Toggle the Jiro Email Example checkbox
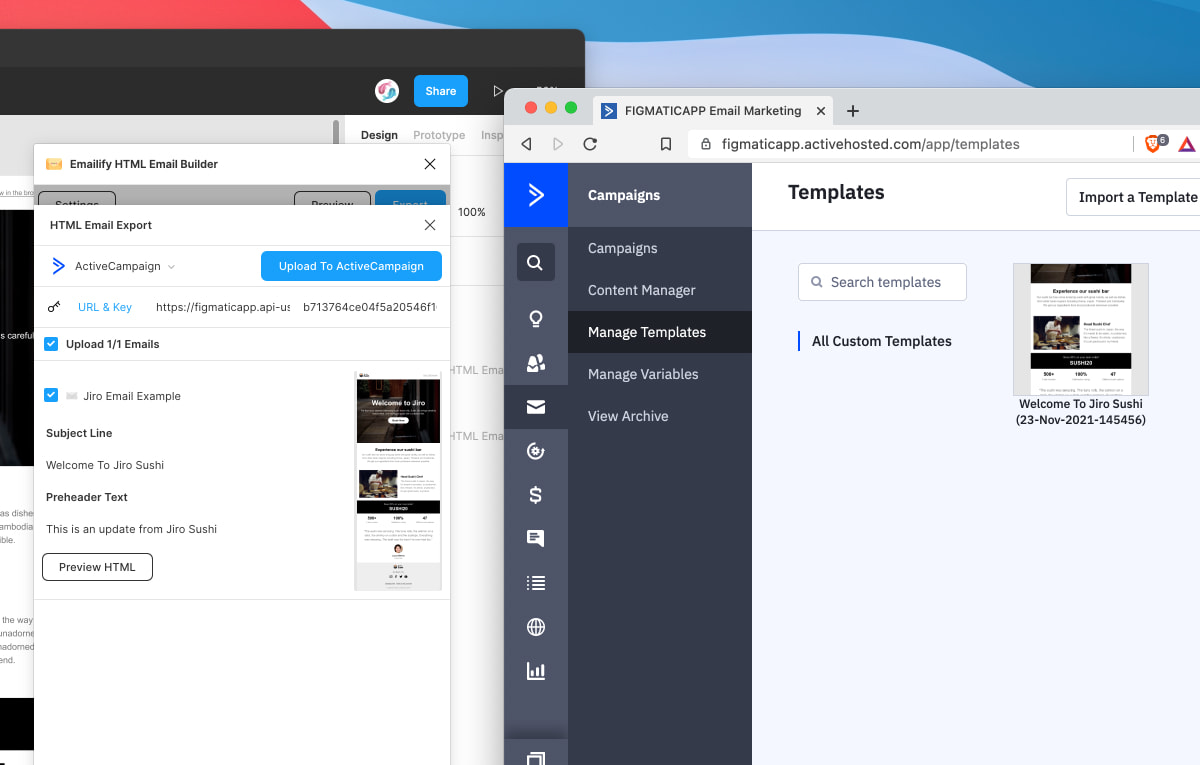Image resolution: width=1200 pixels, height=765 pixels. (51, 395)
